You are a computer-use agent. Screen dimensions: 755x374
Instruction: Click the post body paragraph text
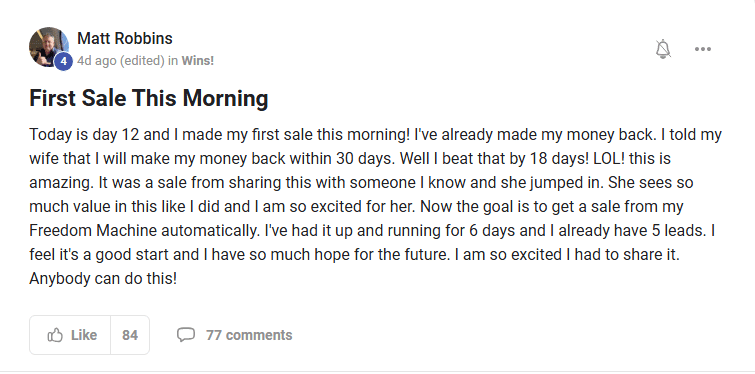tap(376, 206)
